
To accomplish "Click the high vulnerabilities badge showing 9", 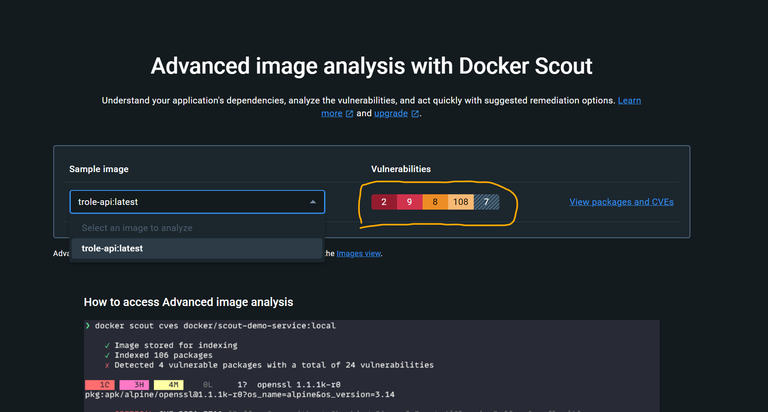I will pyautogui.click(x=409, y=202).
